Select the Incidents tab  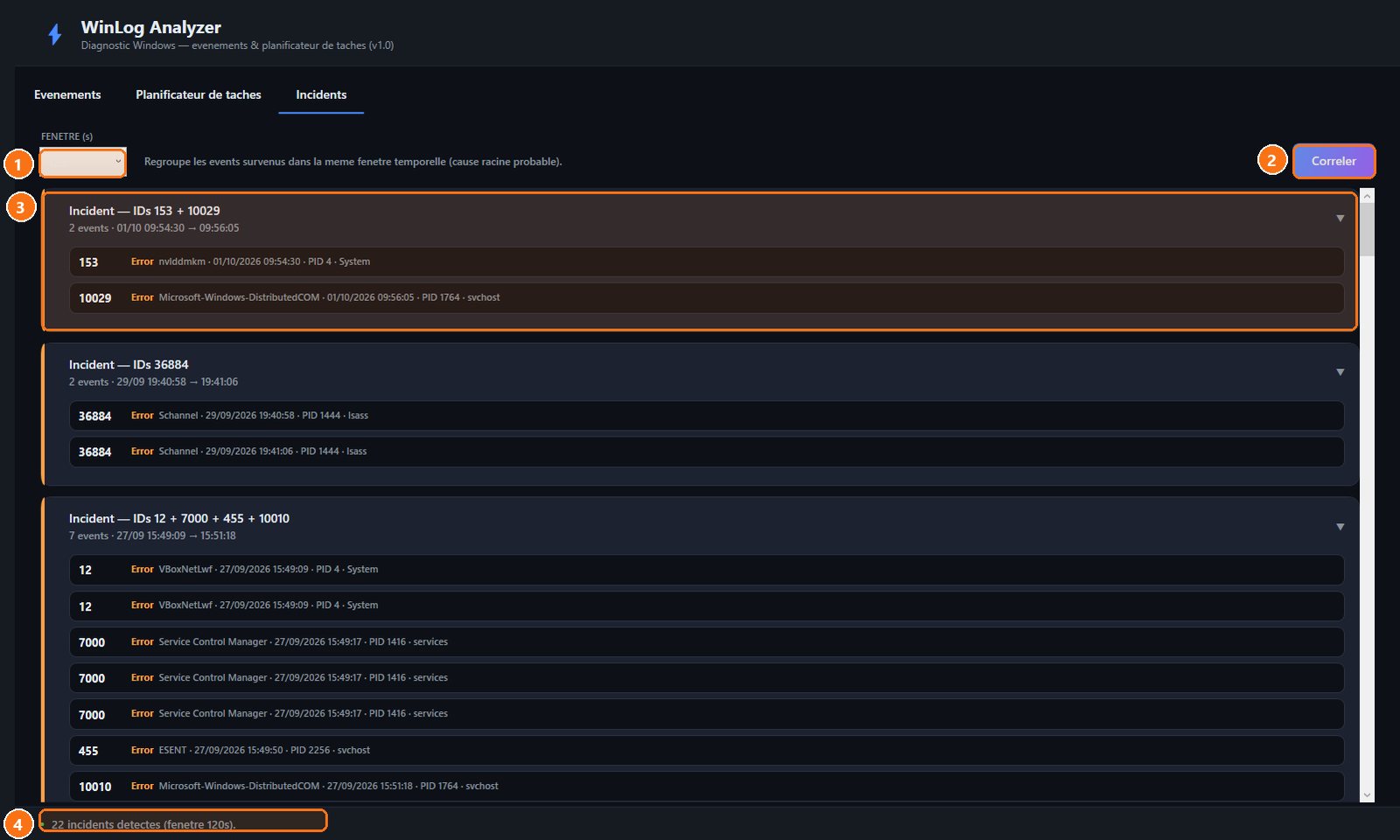click(321, 94)
